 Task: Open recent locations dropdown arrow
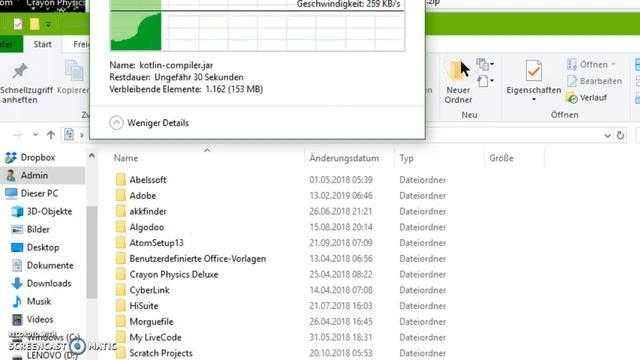(35, 135)
